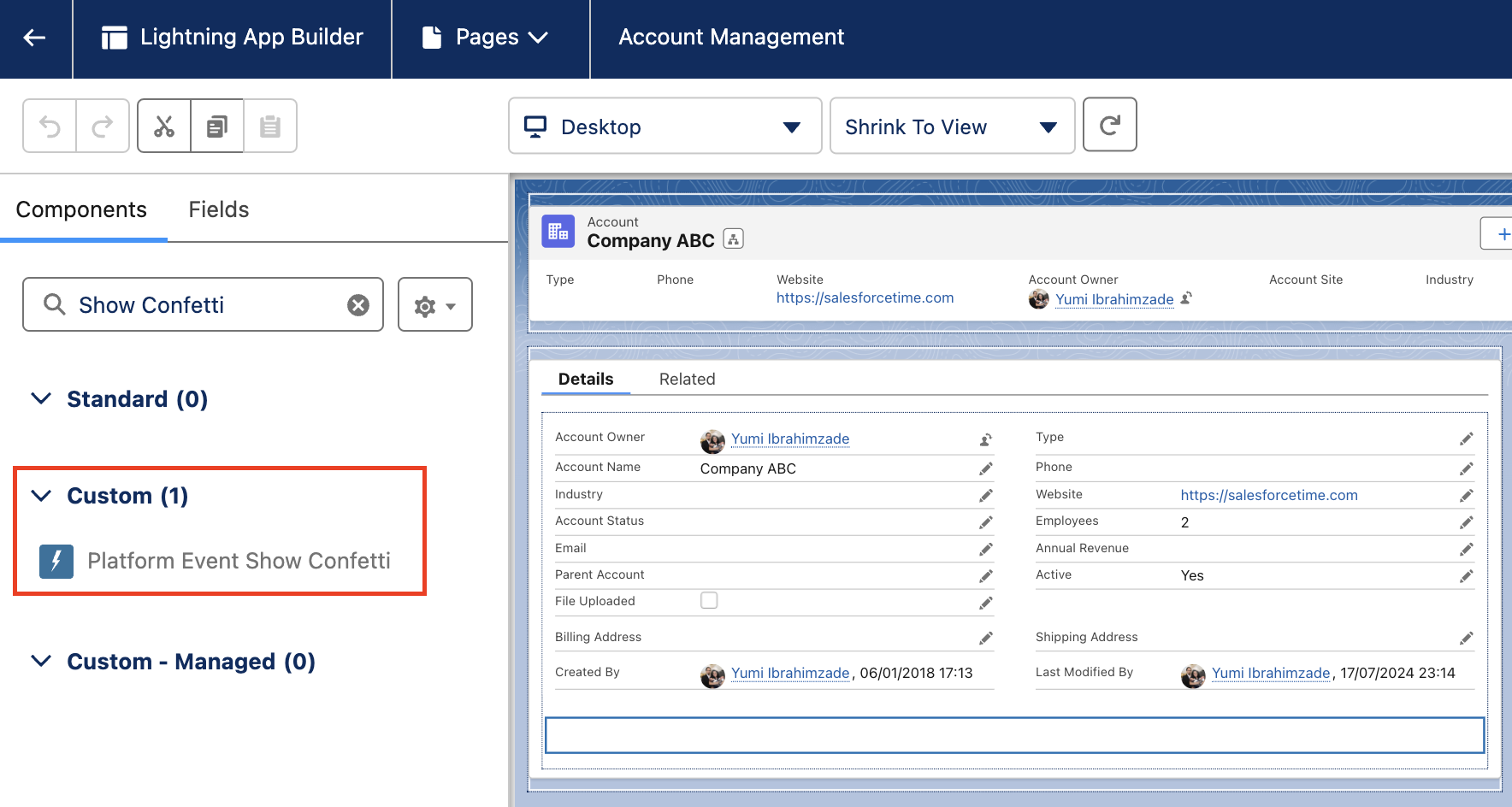
Task: Select the Cut scissors icon
Action: (163, 126)
